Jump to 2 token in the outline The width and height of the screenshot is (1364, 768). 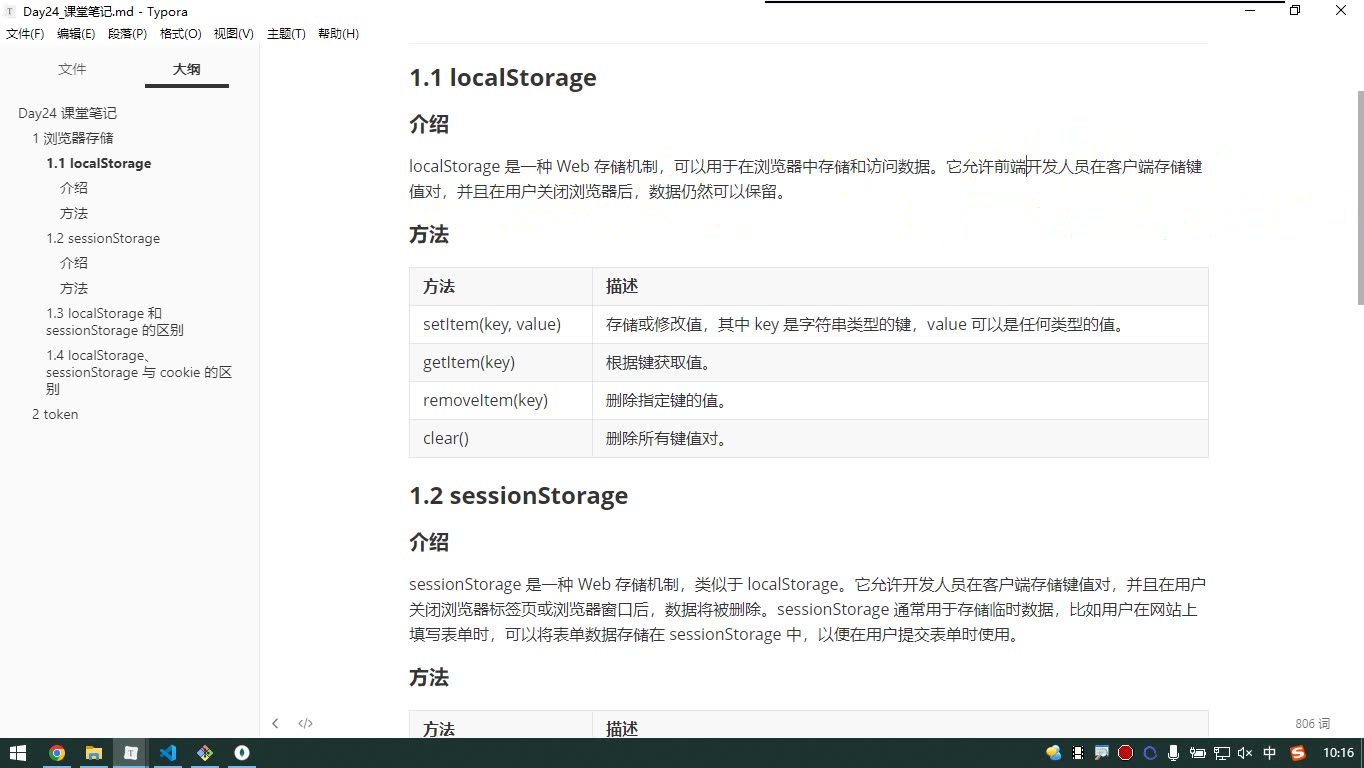click(x=55, y=414)
